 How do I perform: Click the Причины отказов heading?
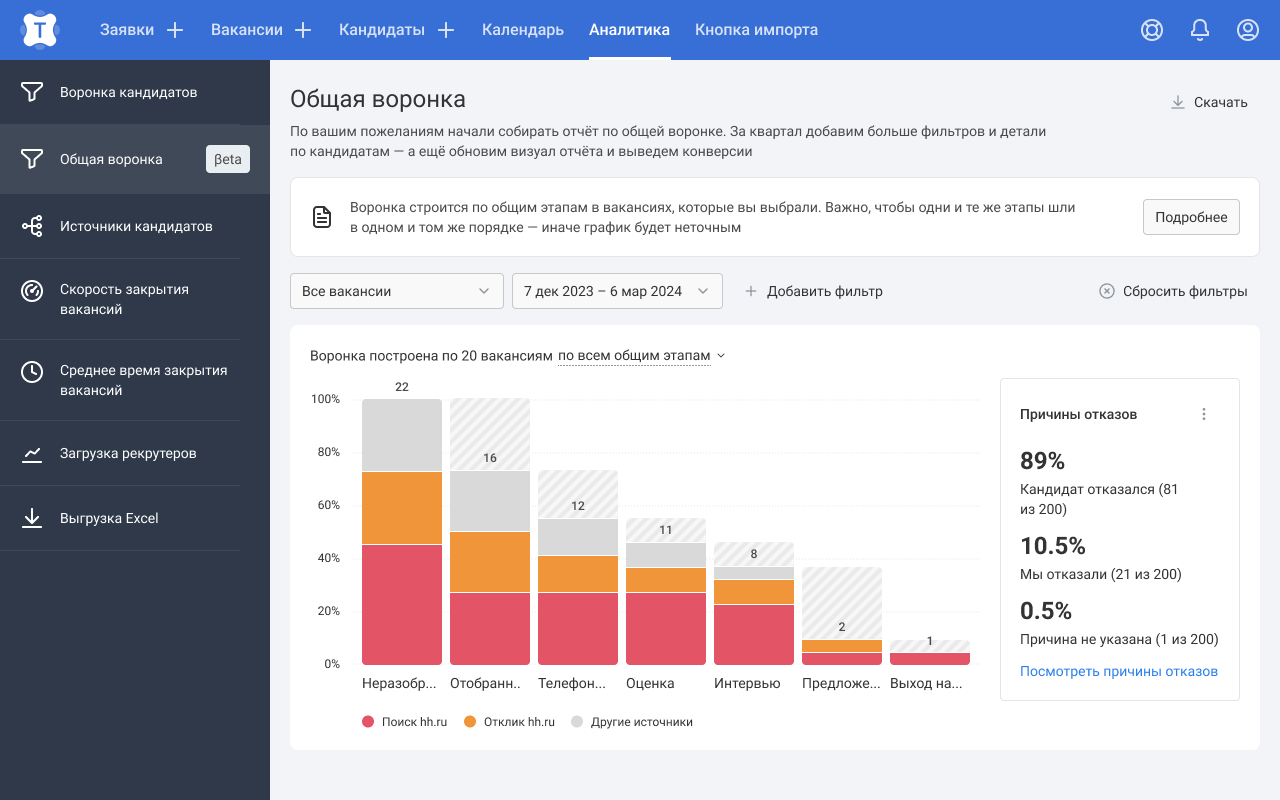(1078, 414)
